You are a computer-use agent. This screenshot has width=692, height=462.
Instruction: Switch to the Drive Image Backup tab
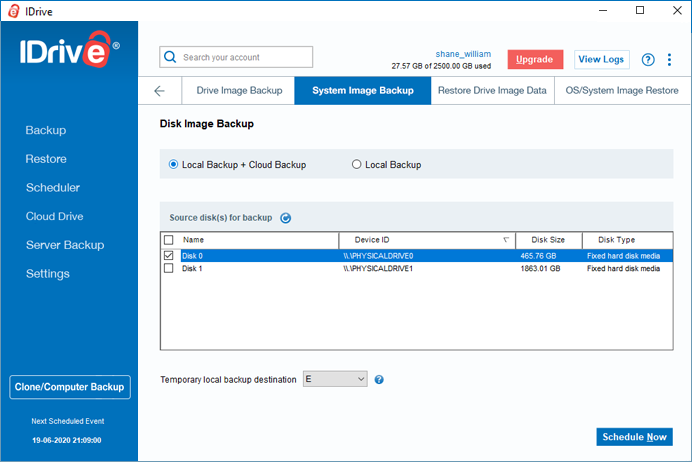click(239, 90)
